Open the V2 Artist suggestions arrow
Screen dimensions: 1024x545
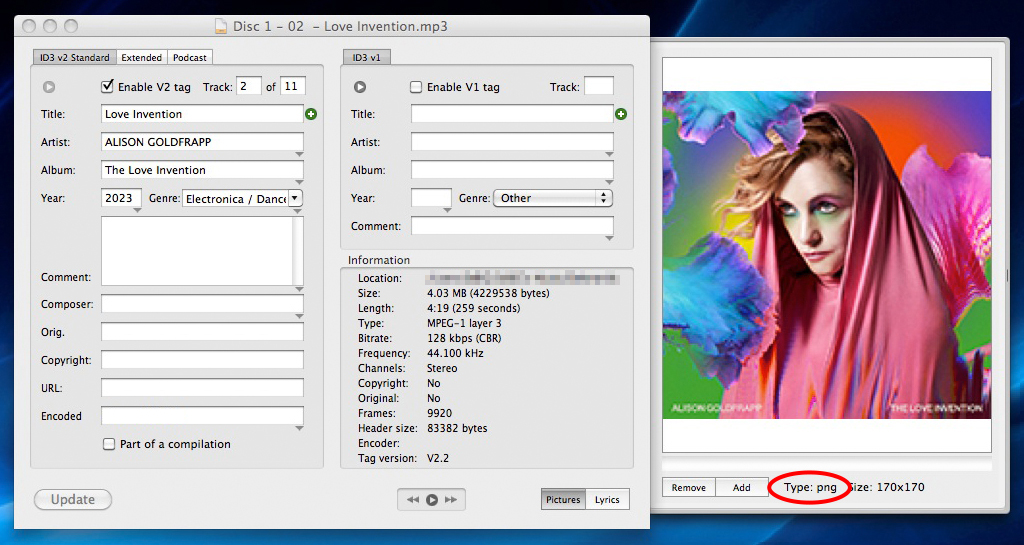tap(299, 155)
